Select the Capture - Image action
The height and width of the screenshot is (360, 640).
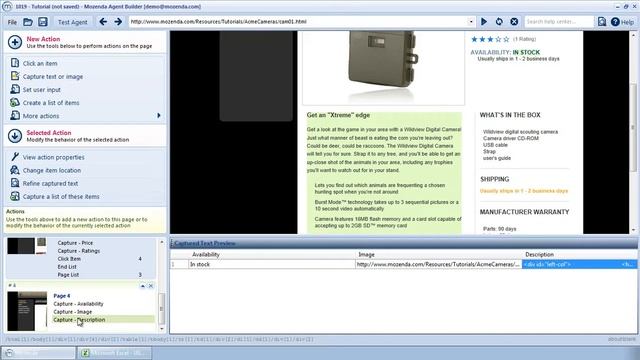coord(73,312)
